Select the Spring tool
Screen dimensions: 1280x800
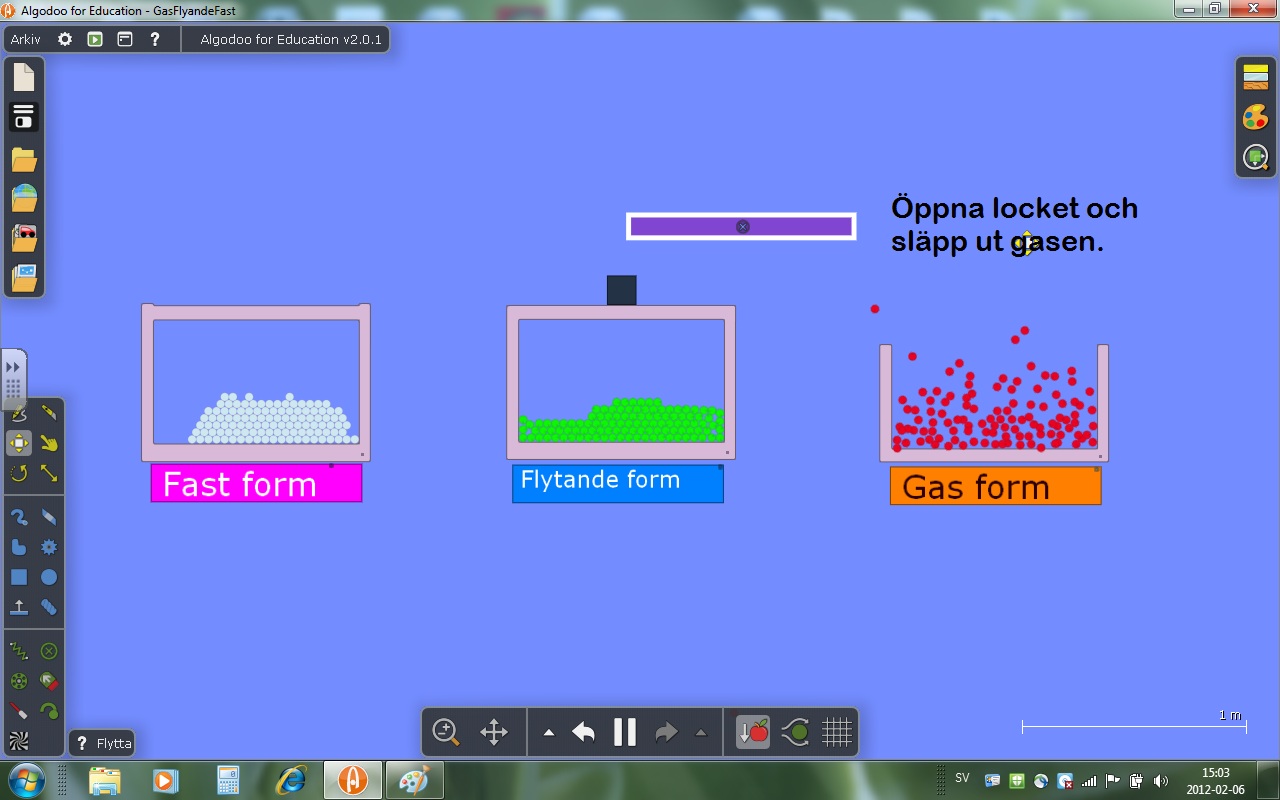(19, 651)
